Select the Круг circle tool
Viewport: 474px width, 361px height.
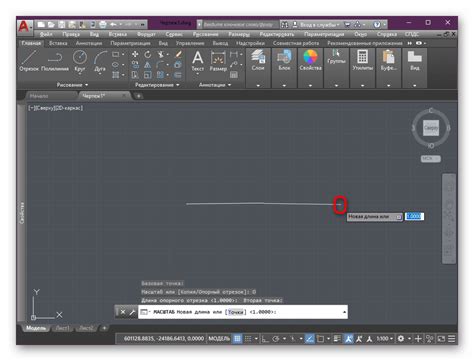coord(80,61)
